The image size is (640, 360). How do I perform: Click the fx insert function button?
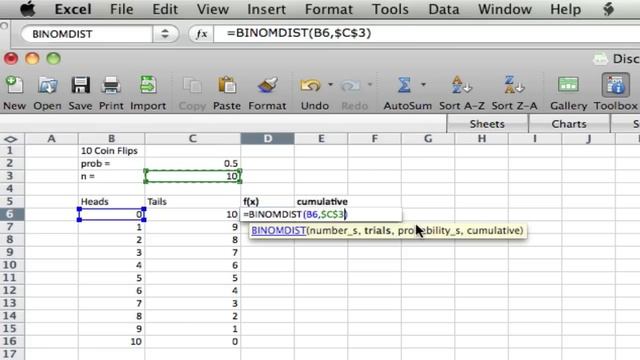point(201,34)
